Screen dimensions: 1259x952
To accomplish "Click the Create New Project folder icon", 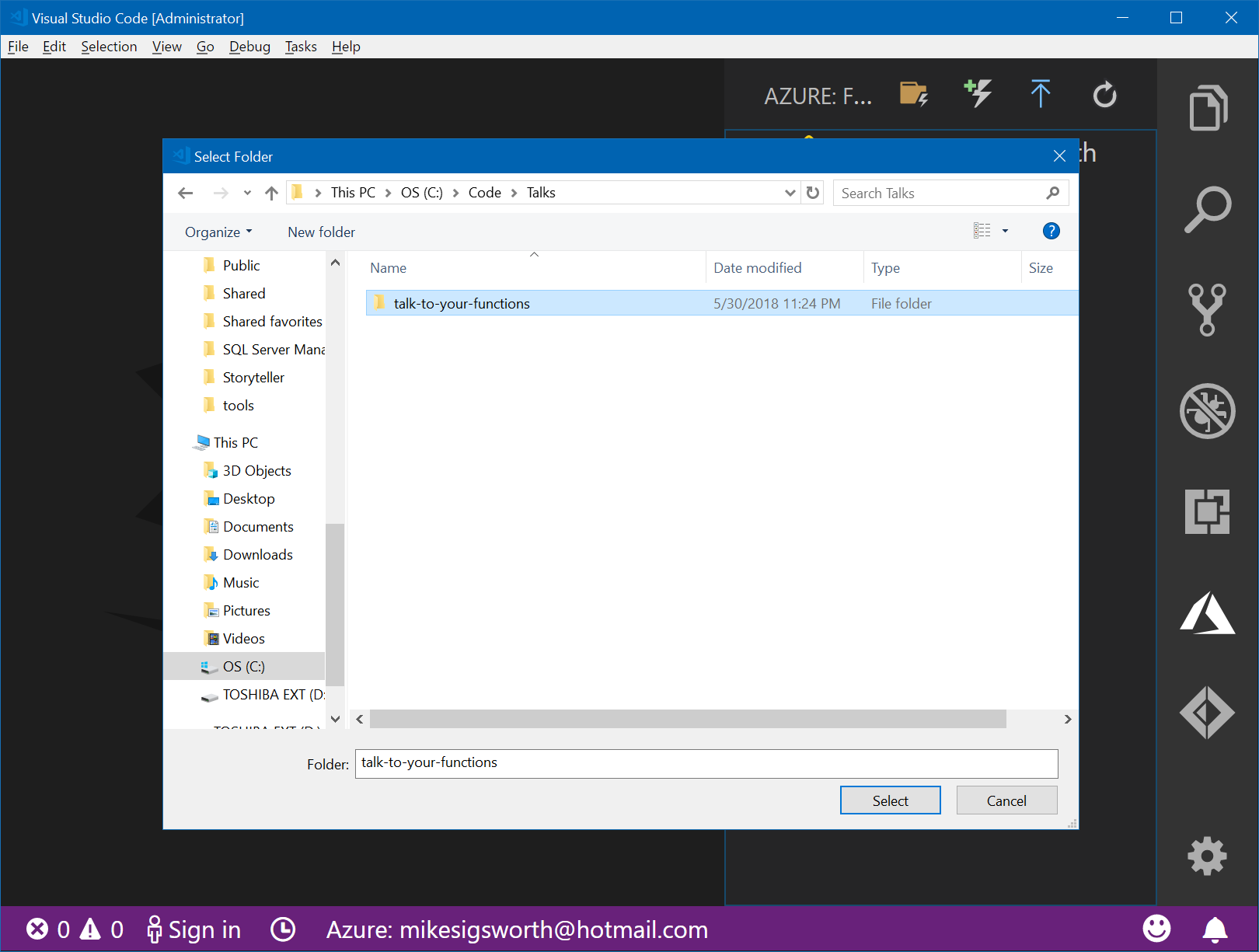I will [914, 94].
